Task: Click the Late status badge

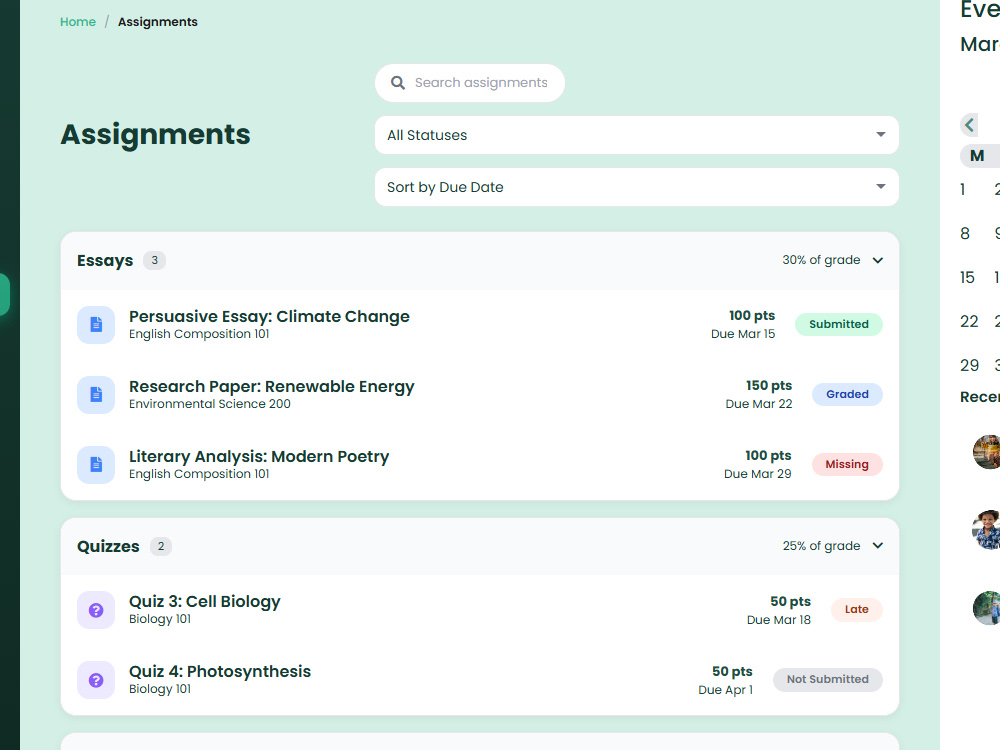Action: 857,609
